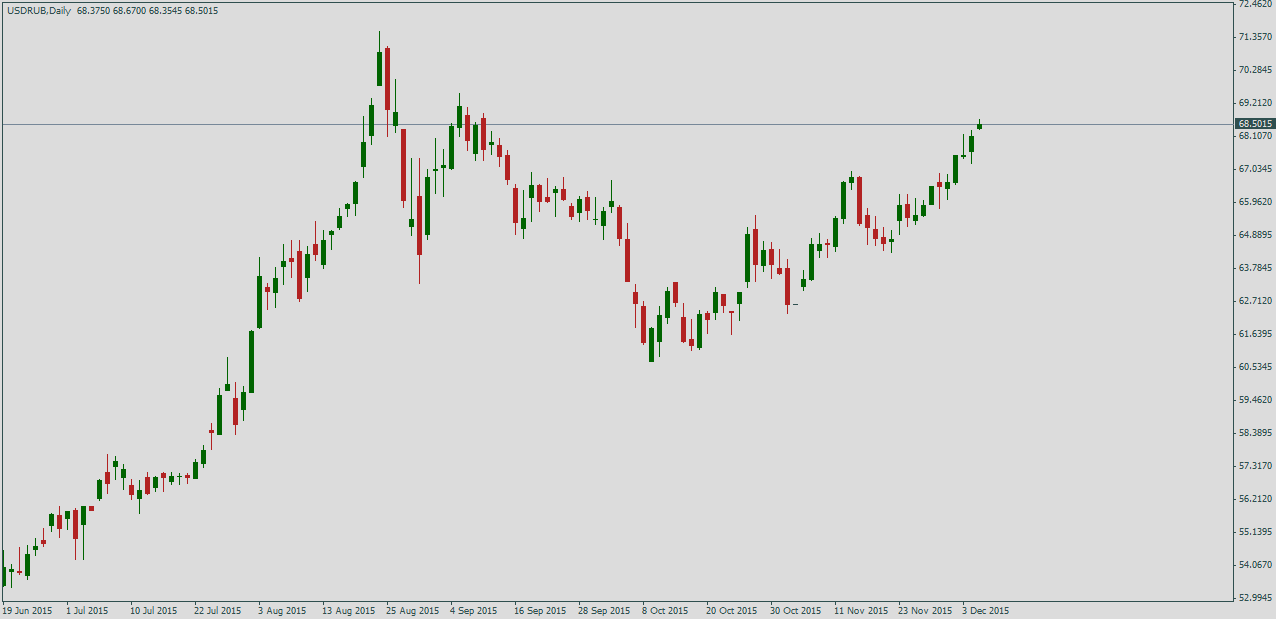Image resolution: width=1276 pixels, height=619 pixels.
Task: Click the OHLC values 68.3750 68.6700 68.3545
Action: [129, 10]
